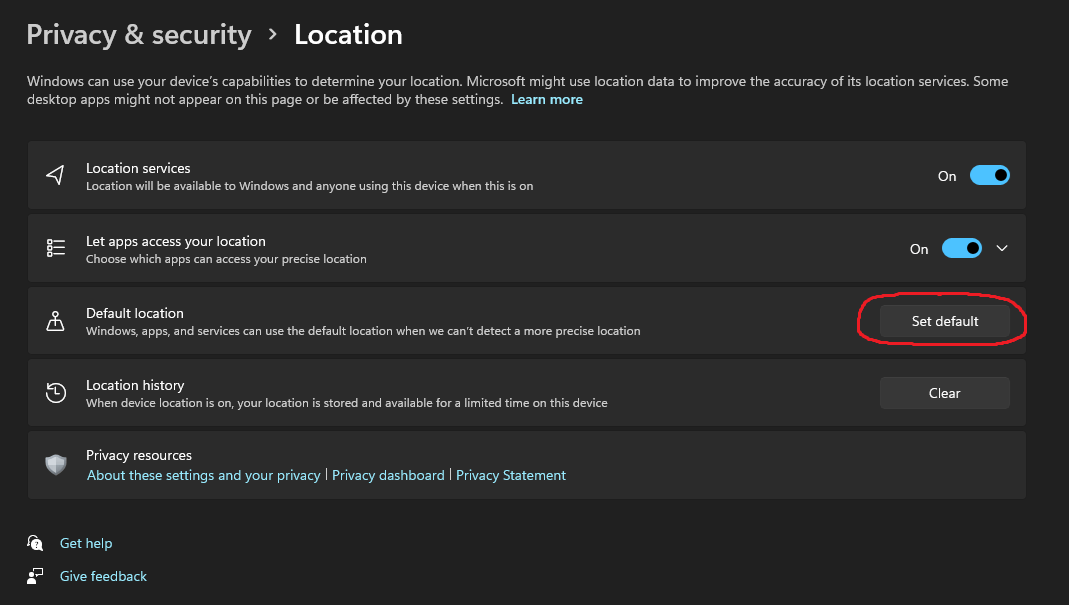Click the app list icon beside Let apps access
1069x605 pixels.
click(55, 248)
